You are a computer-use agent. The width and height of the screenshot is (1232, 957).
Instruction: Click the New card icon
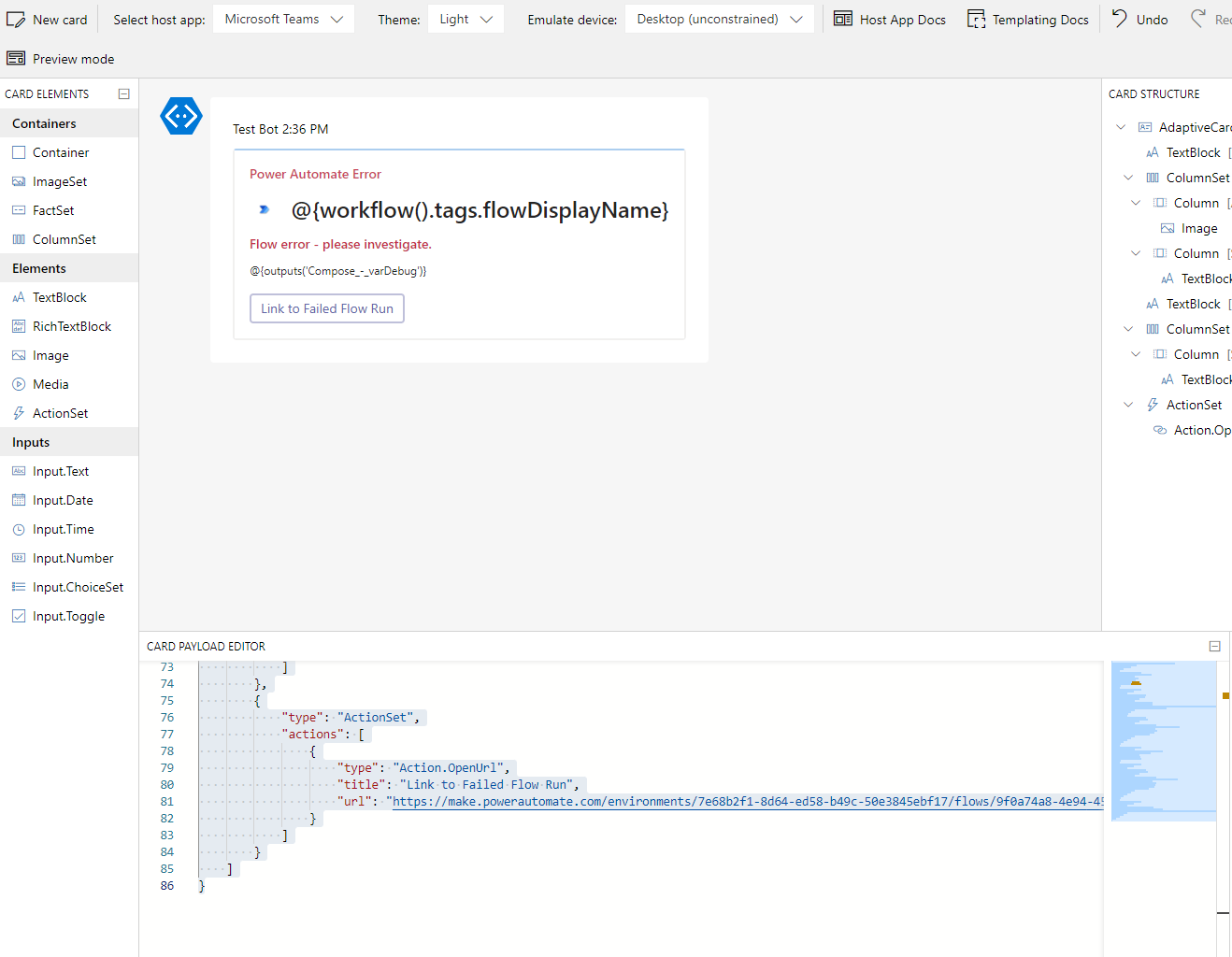(x=16, y=20)
